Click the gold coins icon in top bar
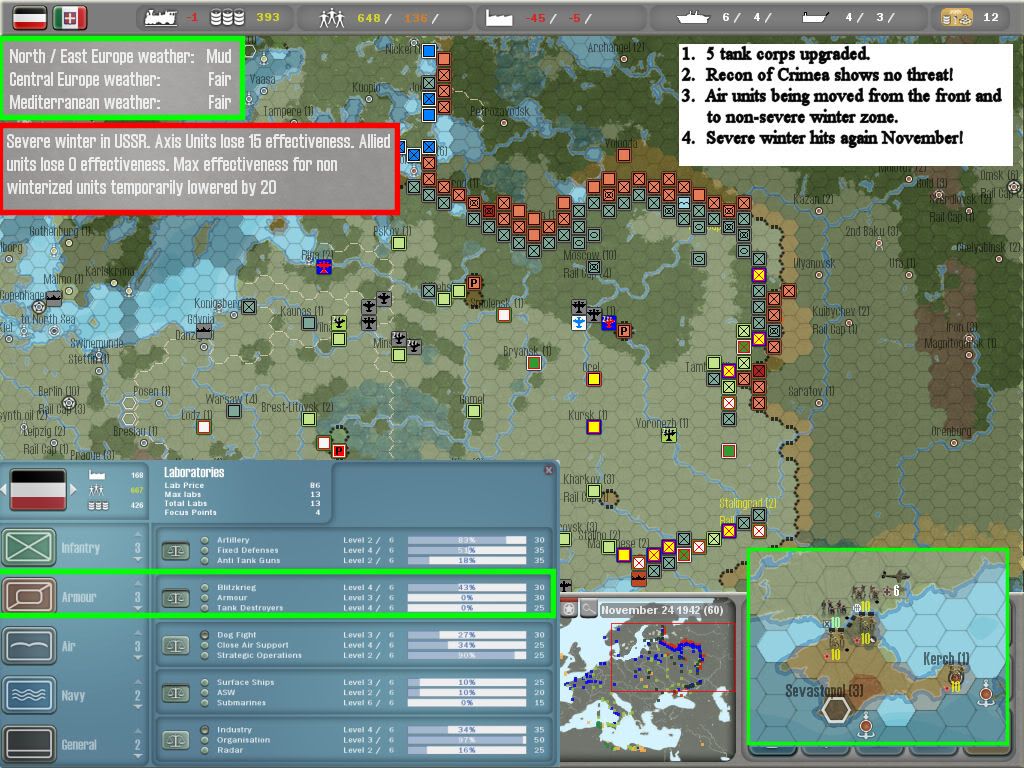The image size is (1024, 768). pos(958,17)
